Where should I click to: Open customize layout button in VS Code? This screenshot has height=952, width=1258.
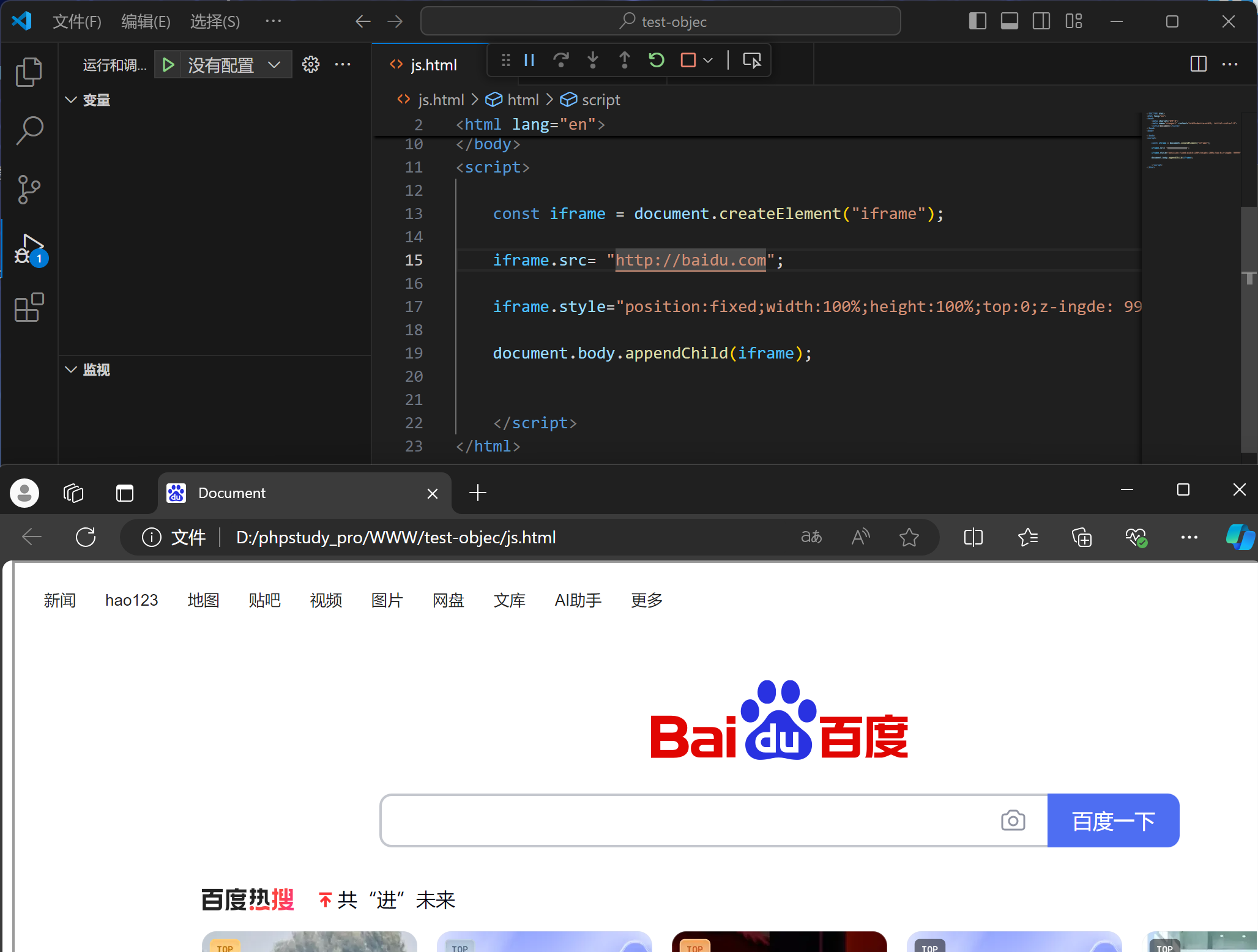coord(1073,21)
